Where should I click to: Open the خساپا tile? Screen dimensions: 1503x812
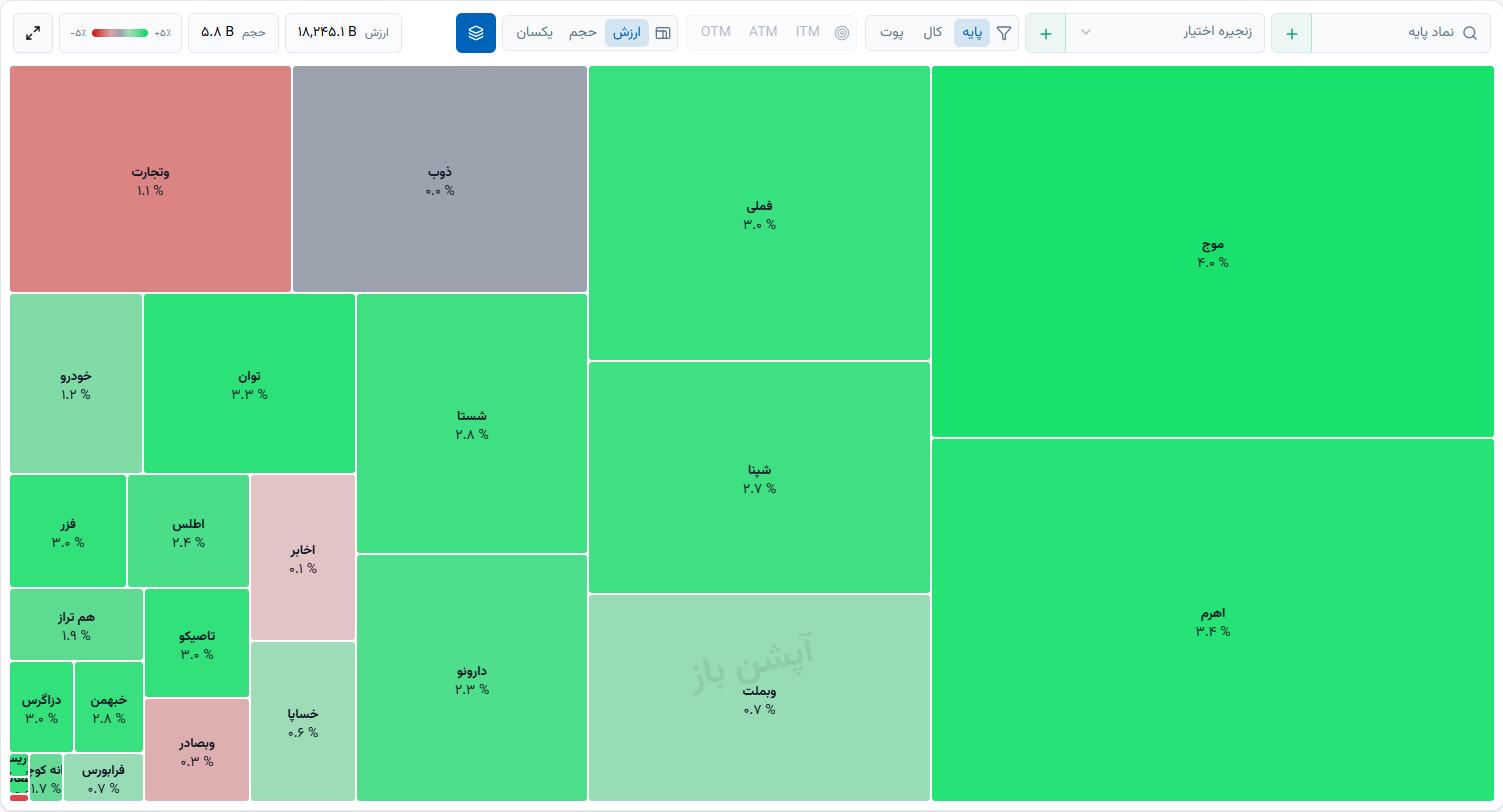[303, 721]
